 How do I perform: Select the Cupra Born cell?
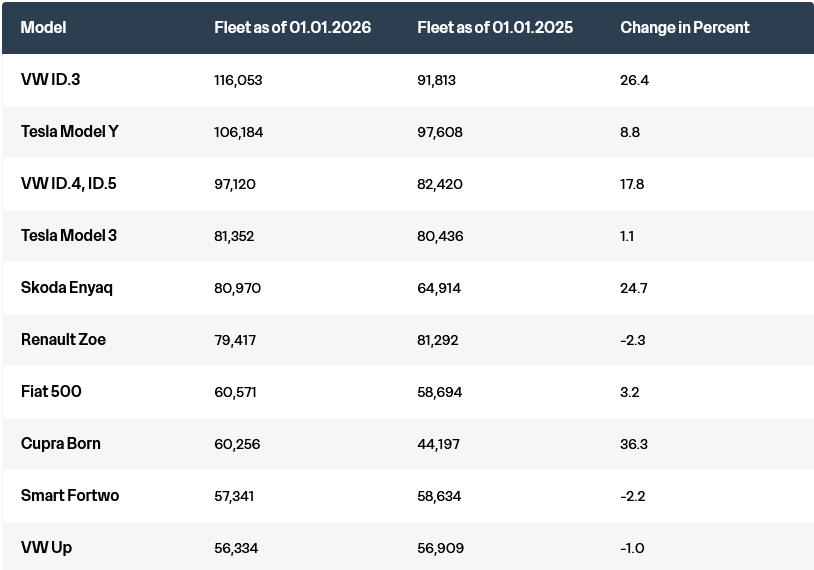pyautogui.click(x=61, y=444)
